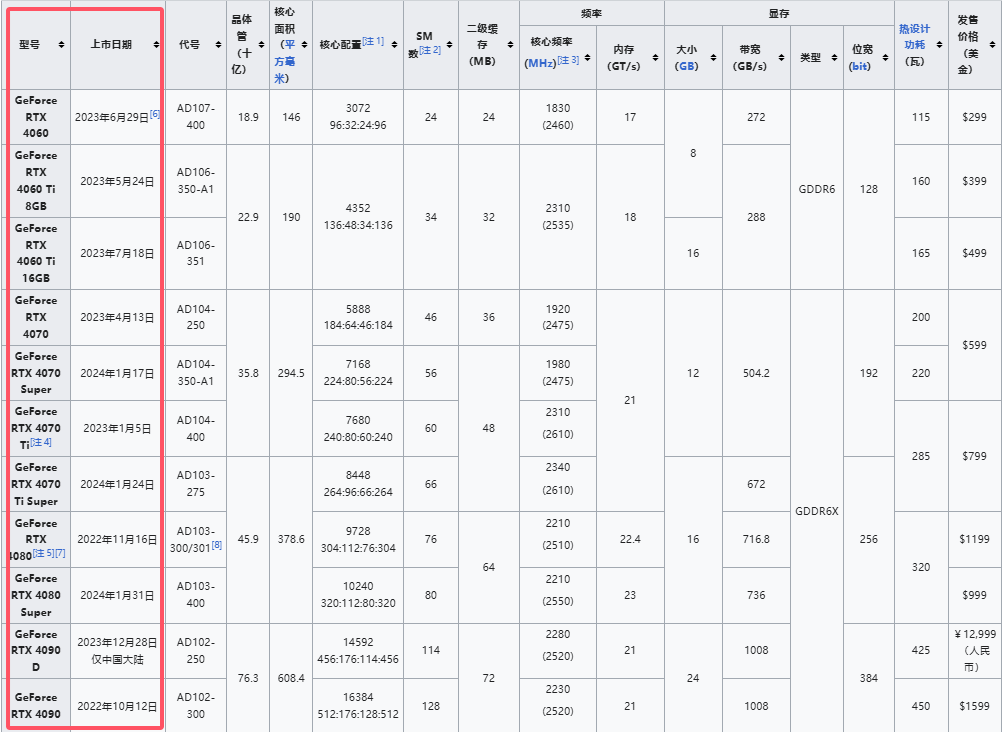Click the 发售价格 column sort arrows
Image resolution: width=1003 pixels, height=732 pixels.
pyautogui.click(x=993, y=45)
